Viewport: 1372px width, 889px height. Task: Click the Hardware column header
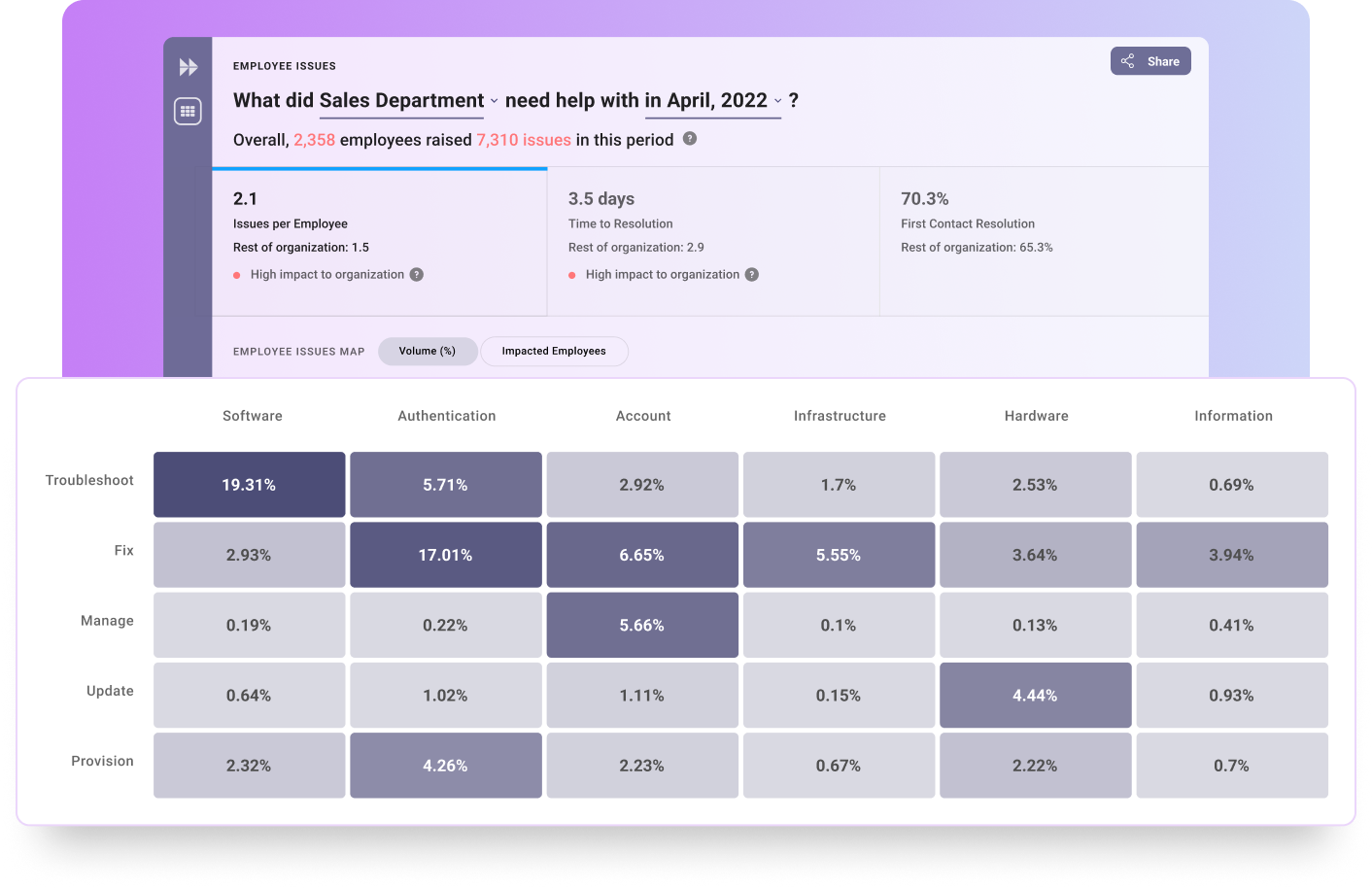coord(1036,415)
